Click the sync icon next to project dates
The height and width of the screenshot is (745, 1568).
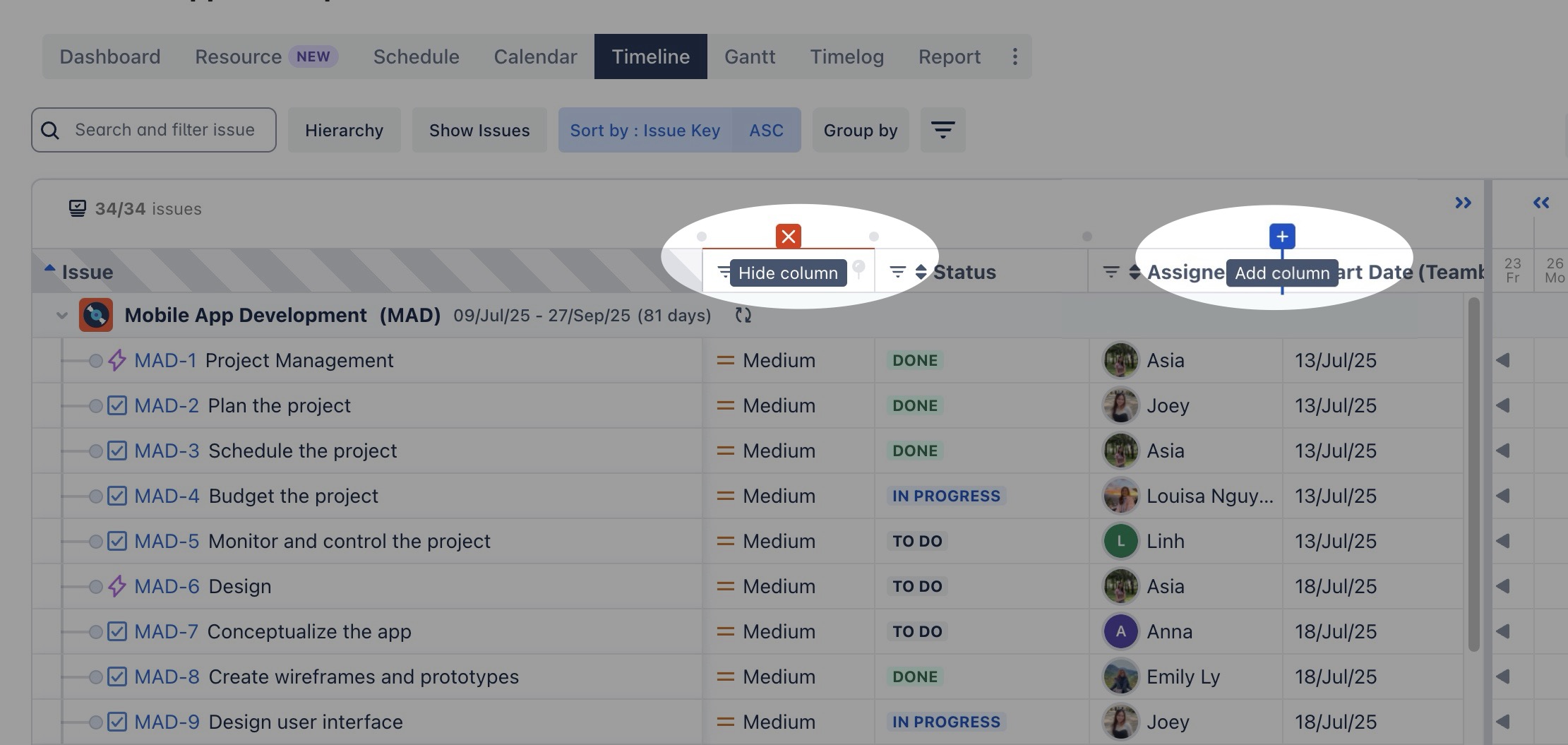(x=743, y=315)
